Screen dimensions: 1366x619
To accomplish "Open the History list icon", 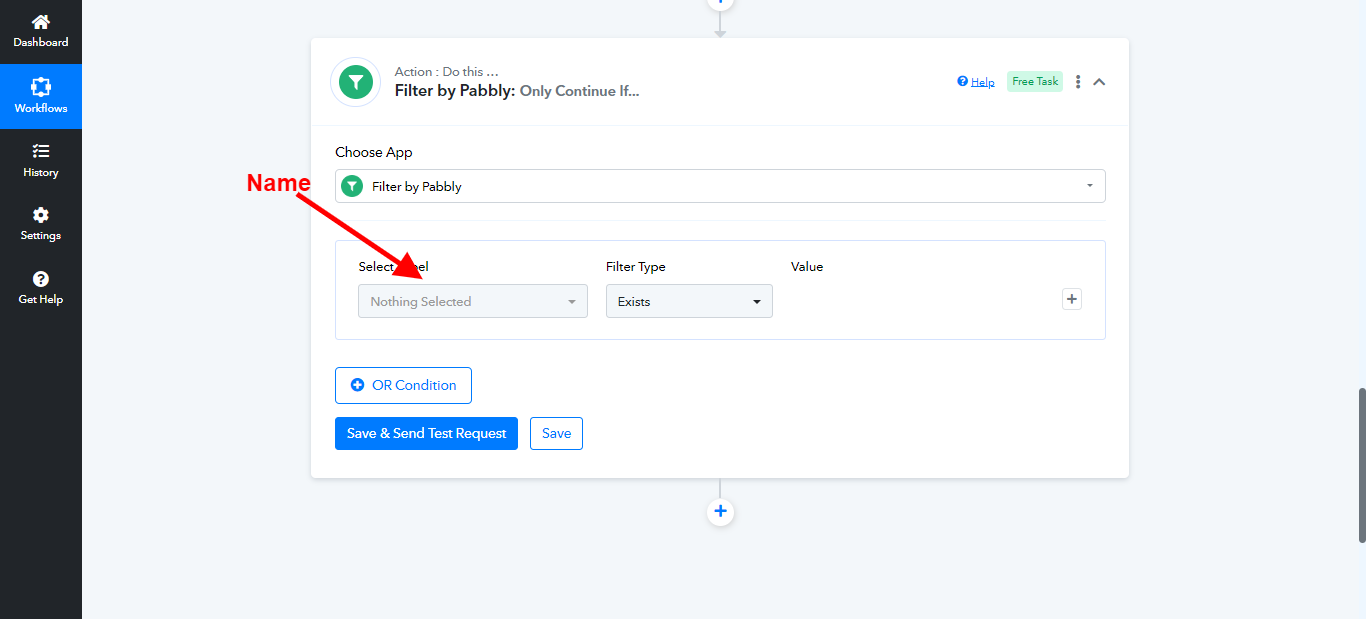I will point(41,151).
